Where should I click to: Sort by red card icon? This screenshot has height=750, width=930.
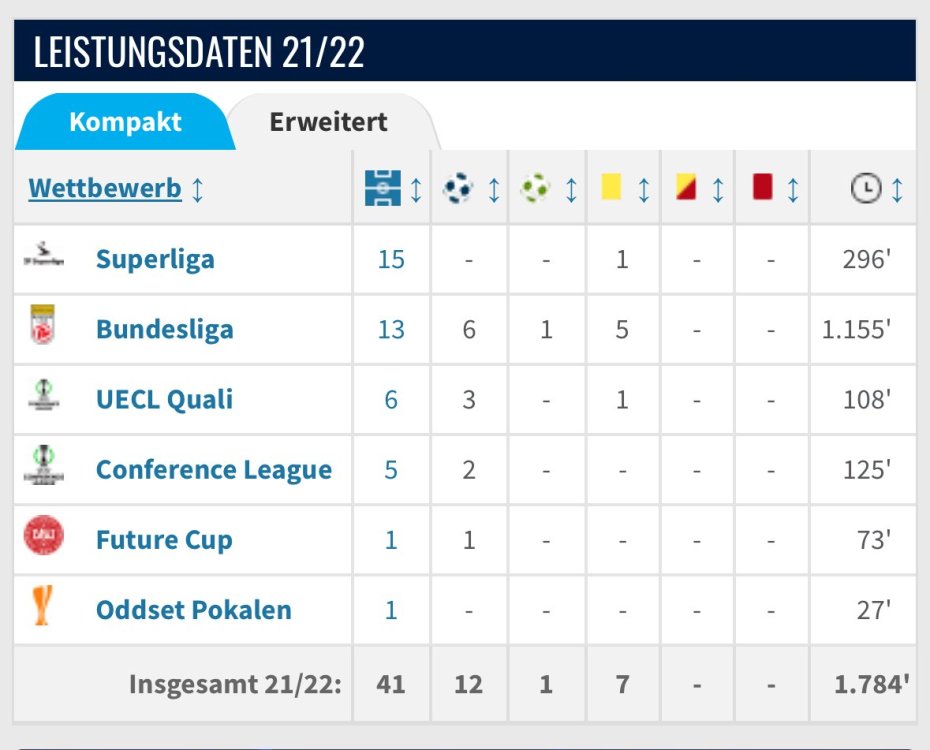pos(763,188)
